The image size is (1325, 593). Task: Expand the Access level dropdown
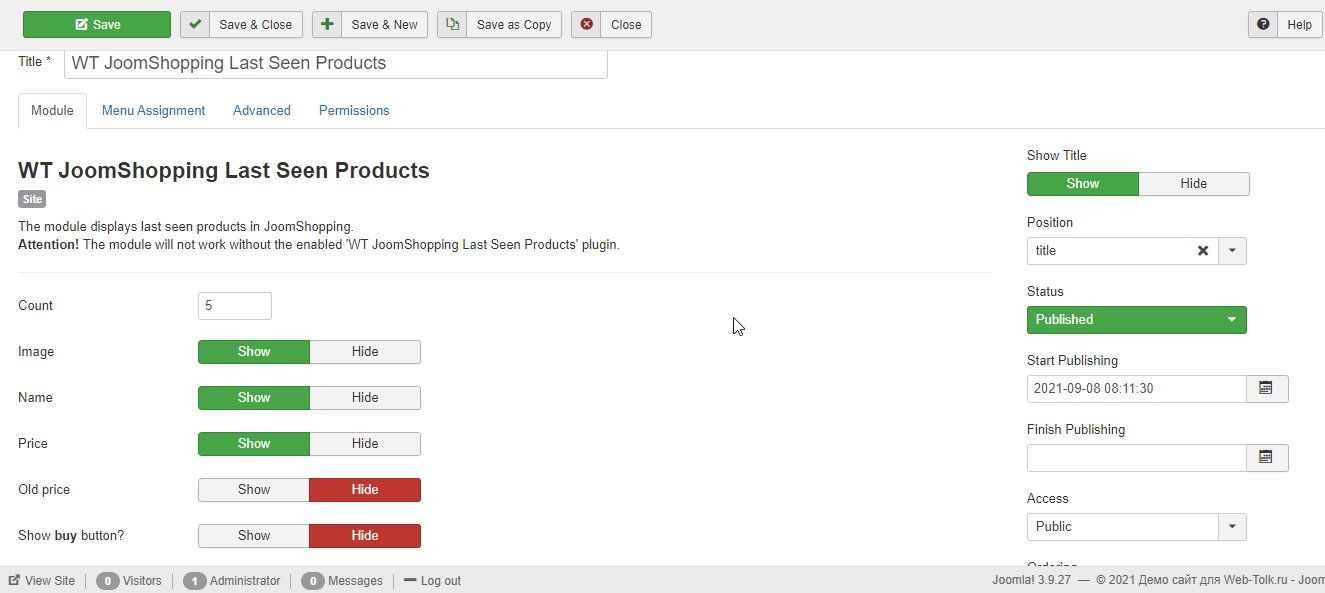[1232, 526]
